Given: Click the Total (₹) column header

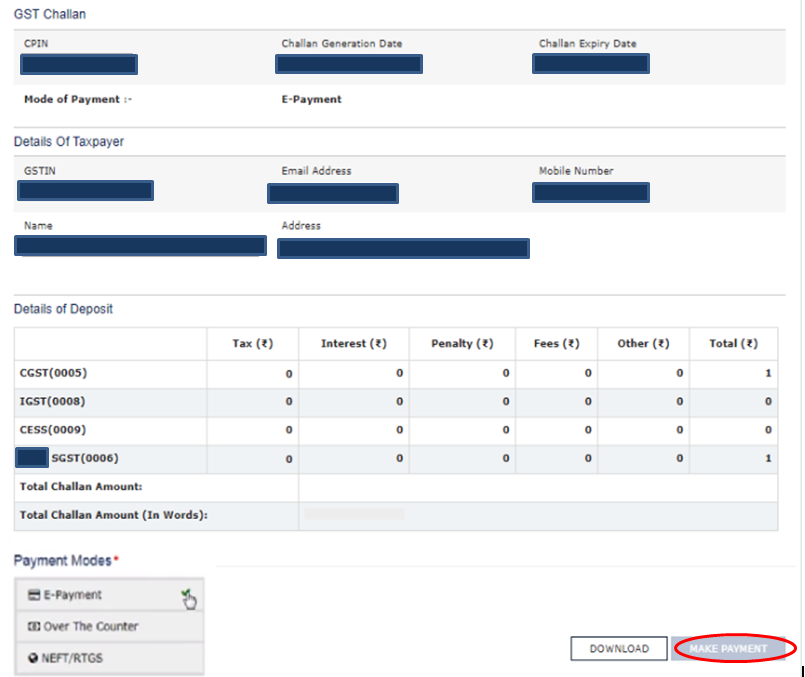Looking at the screenshot, I should click(733, 343).
